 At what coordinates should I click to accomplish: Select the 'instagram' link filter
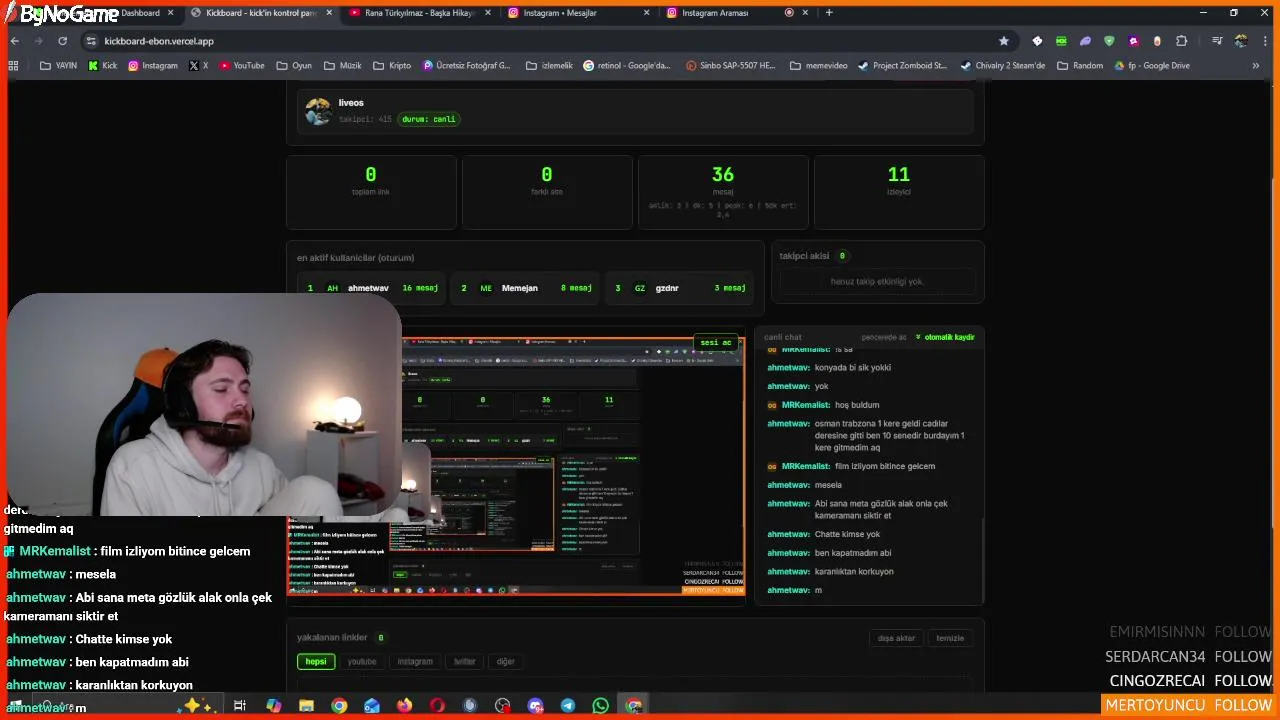click(415, 661)
